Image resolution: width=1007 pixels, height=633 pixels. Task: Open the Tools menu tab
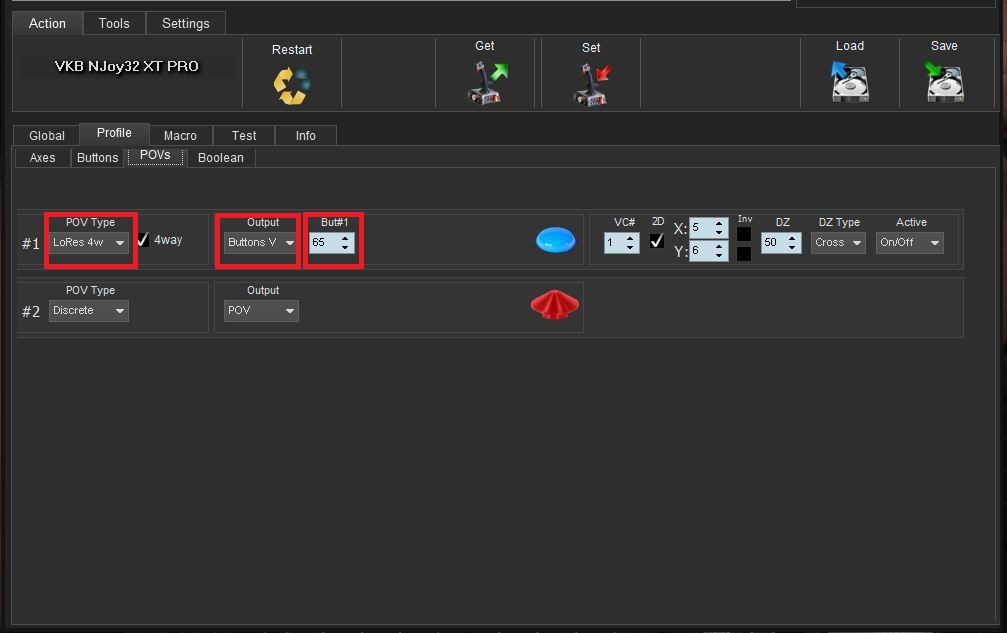coord(114,24)
